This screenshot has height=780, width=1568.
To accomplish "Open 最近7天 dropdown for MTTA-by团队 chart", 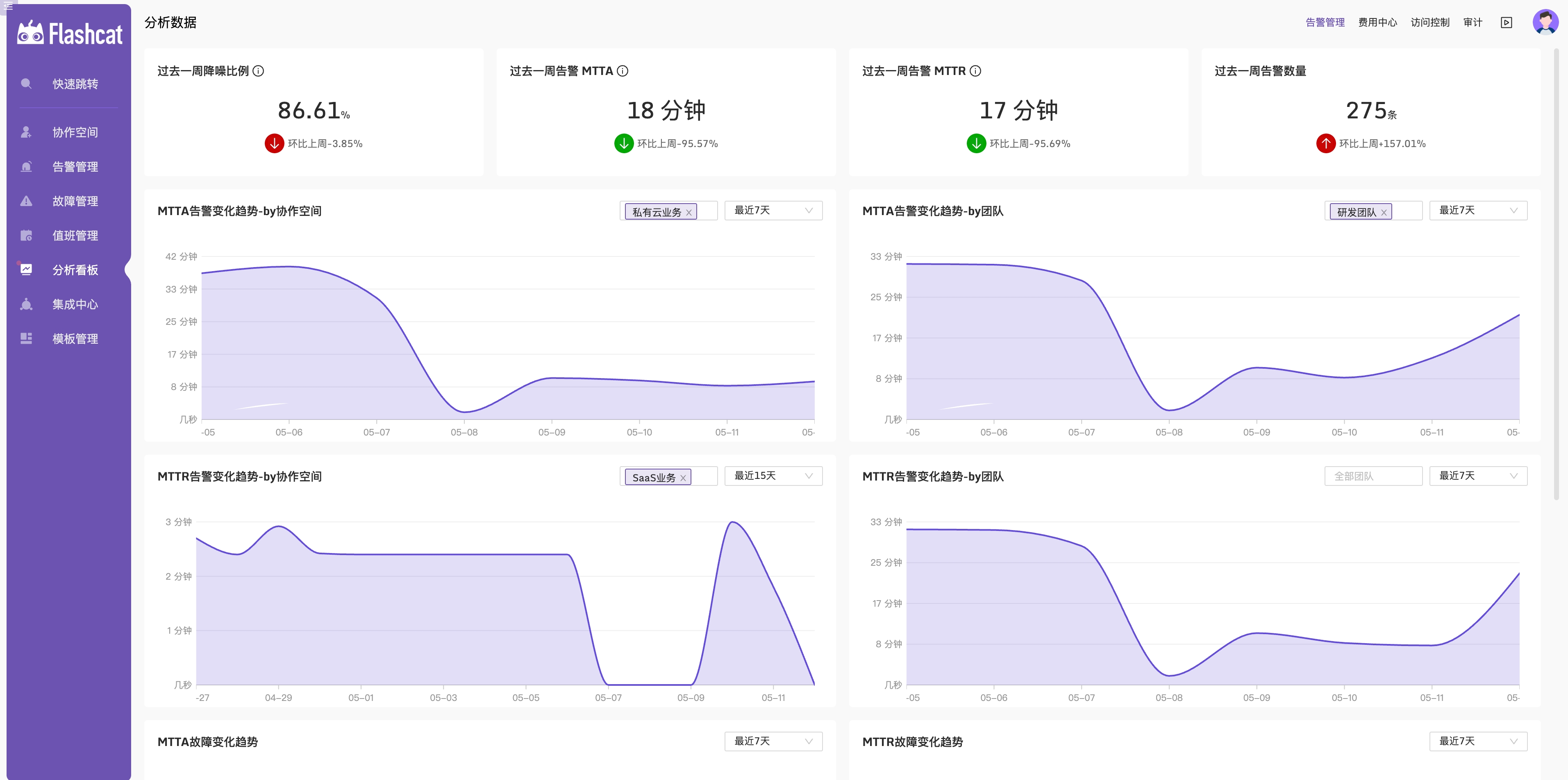I will click(1478, 211).
